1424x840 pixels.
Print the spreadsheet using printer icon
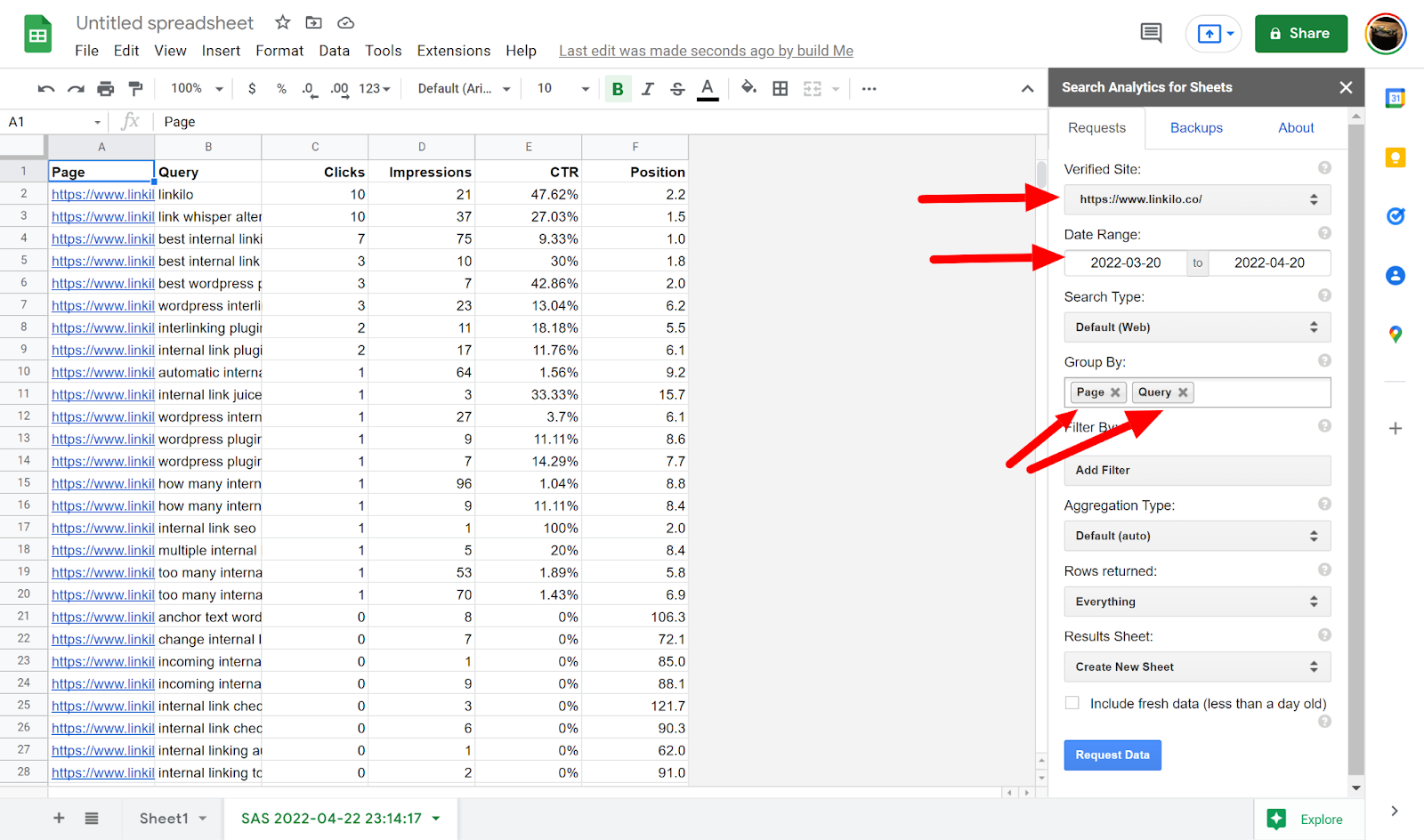(x=106, y=89)
